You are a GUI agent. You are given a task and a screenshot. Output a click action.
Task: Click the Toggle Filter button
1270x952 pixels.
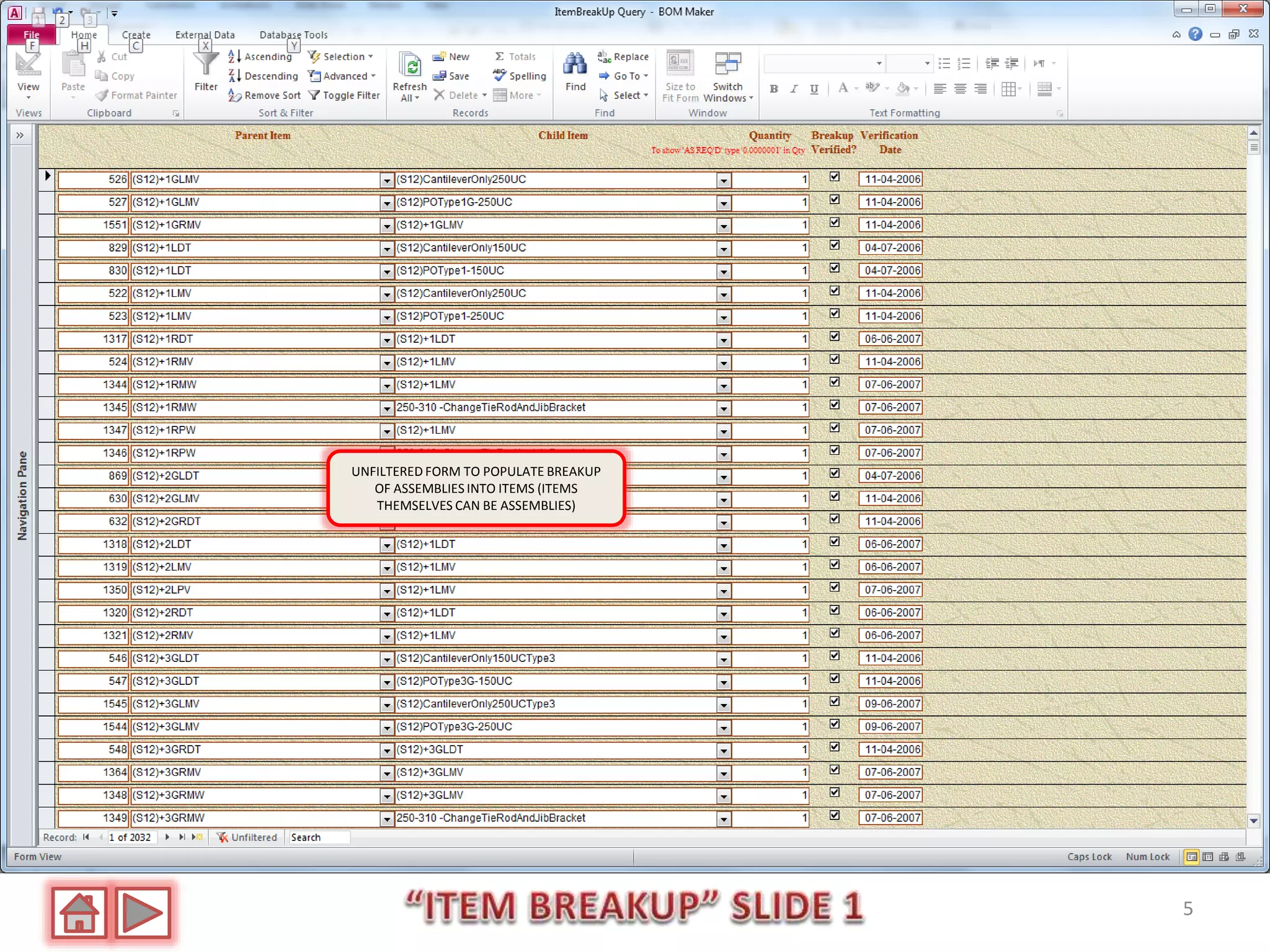(344, 95)
